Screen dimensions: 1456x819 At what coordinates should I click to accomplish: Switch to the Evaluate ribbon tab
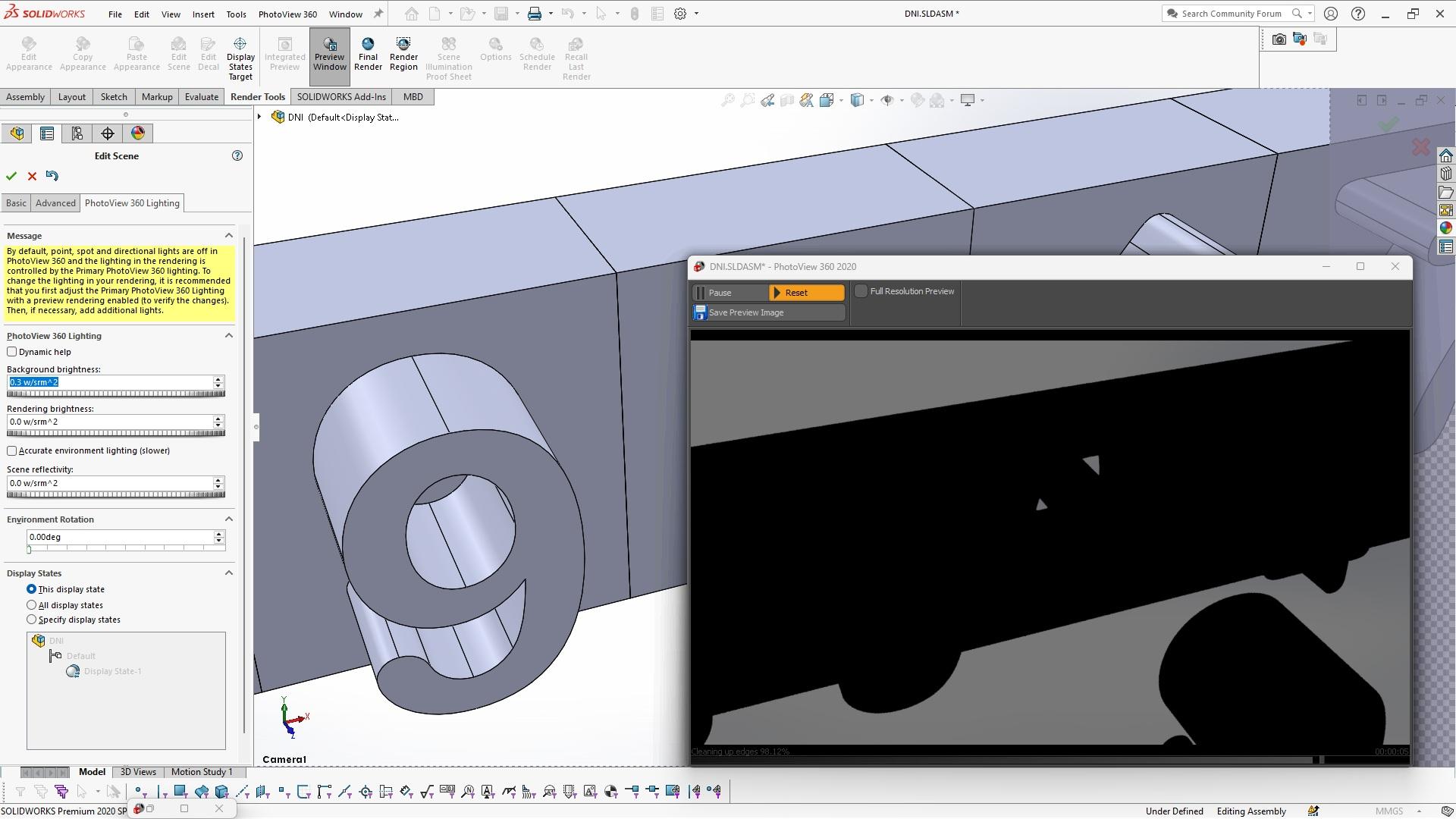pyautogui.click(x=202, y=97)
